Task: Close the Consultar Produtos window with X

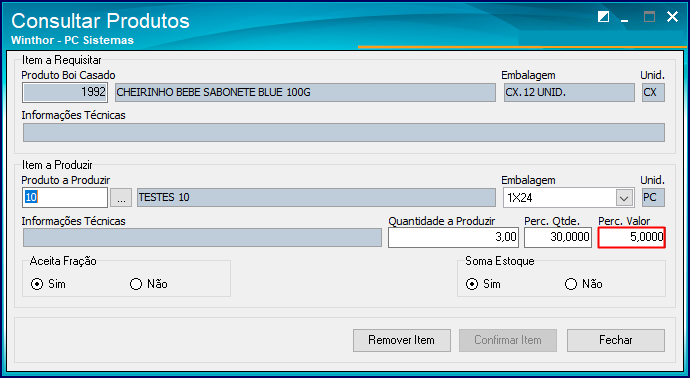Action: [x=672, y=17]
